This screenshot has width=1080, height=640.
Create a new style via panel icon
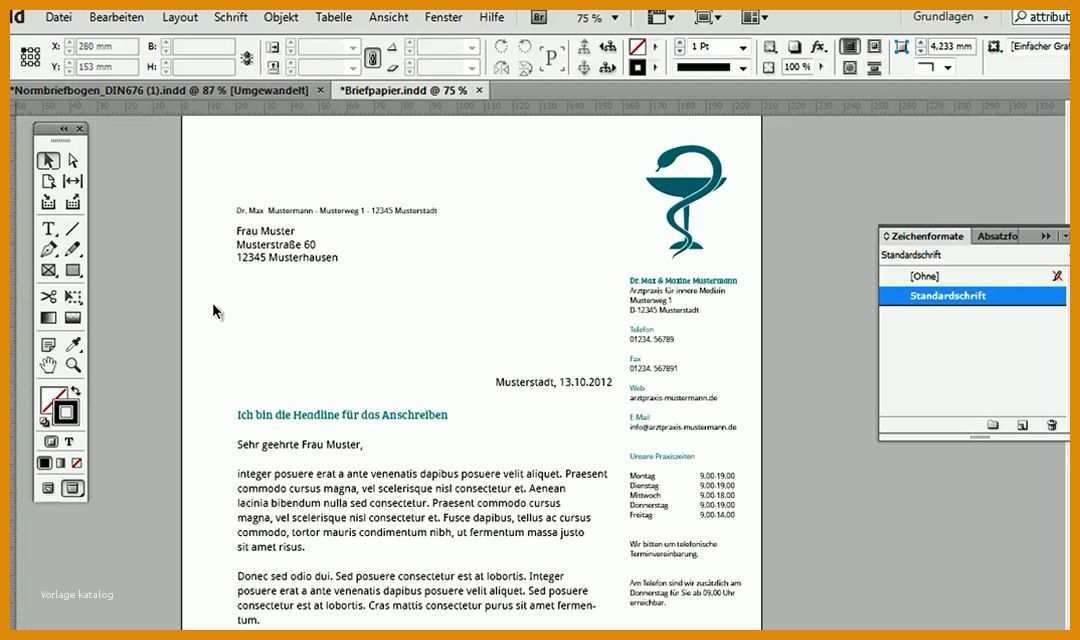click(1022, 424)
